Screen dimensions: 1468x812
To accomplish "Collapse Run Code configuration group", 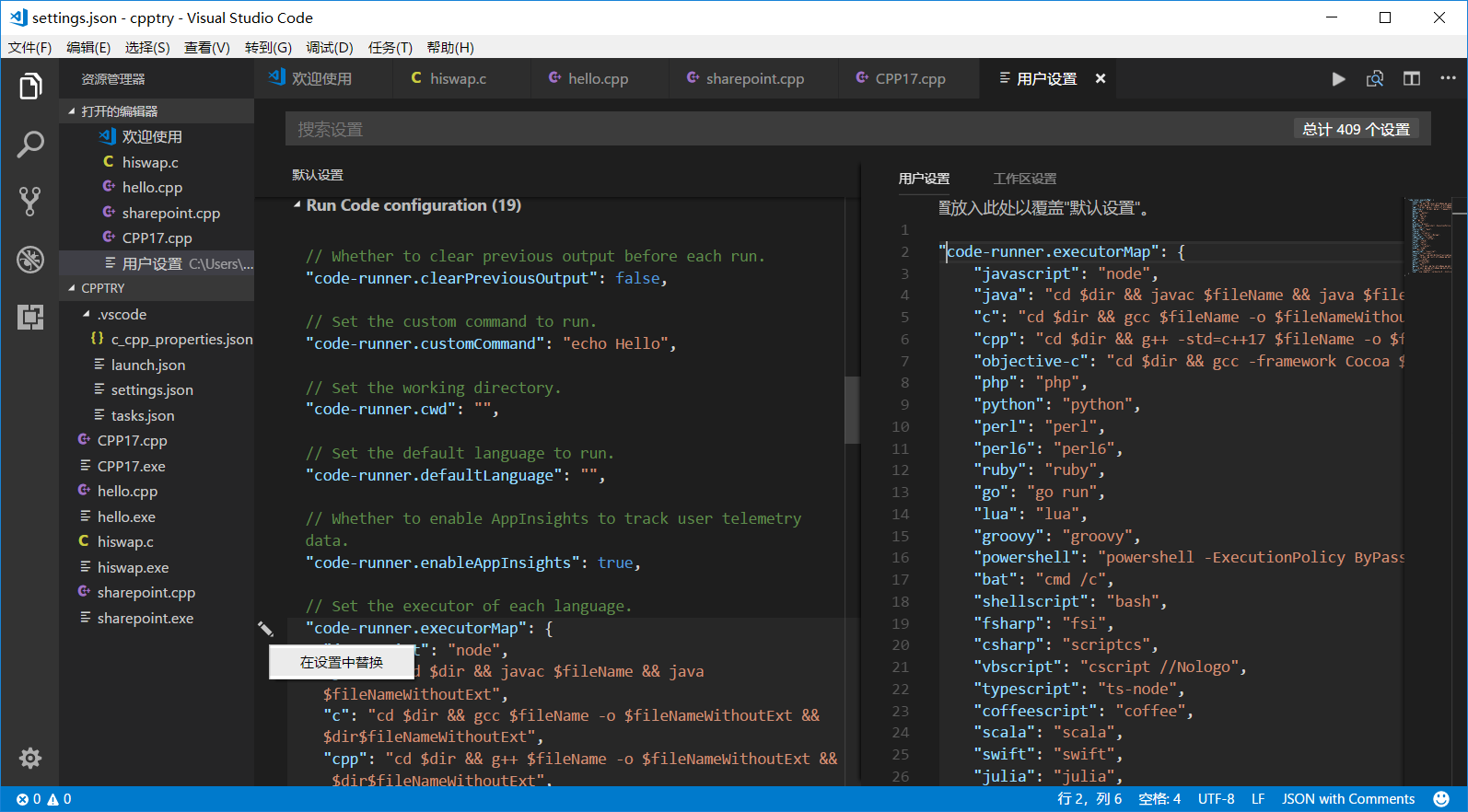I will (297, 205).
